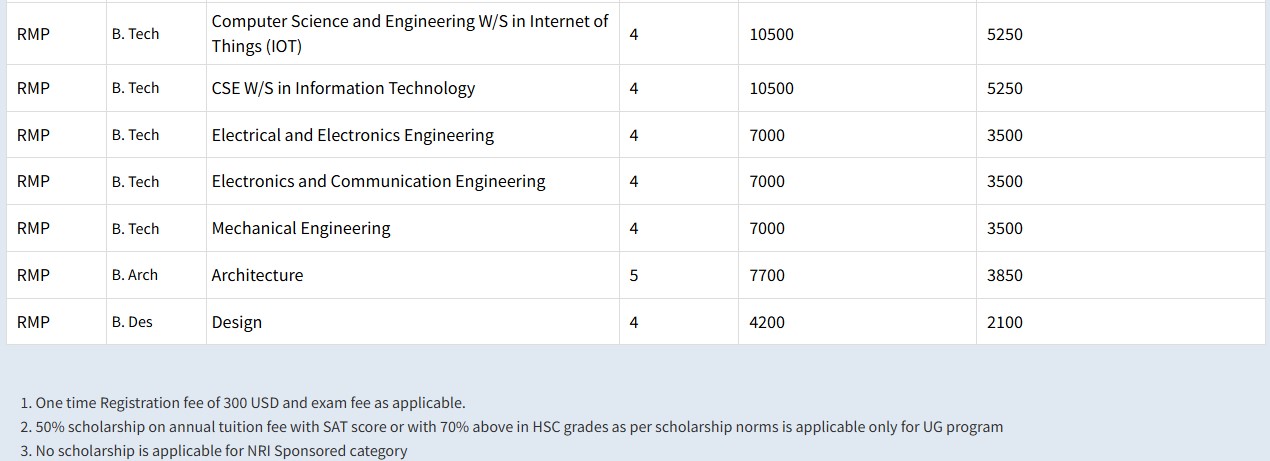
Task: Click the 'B. Des' degree cell
Action: pos(132,322)
